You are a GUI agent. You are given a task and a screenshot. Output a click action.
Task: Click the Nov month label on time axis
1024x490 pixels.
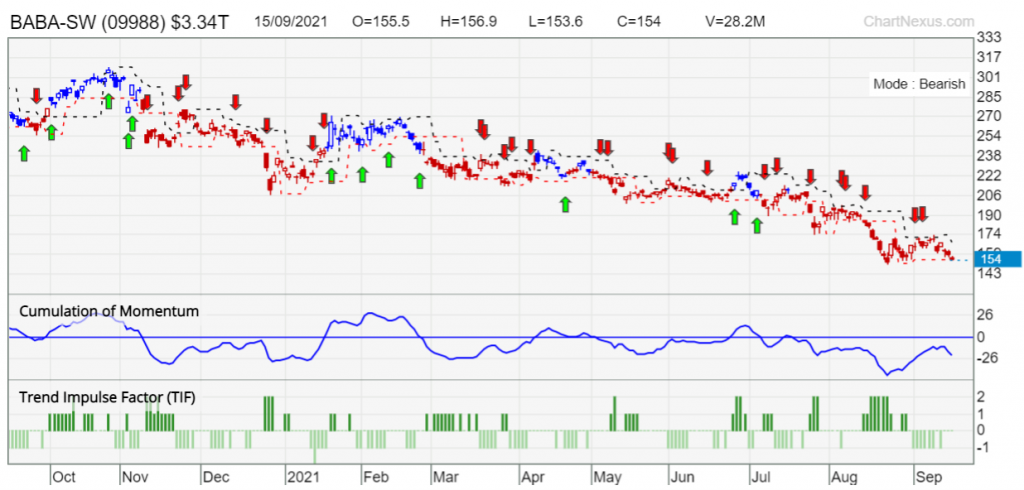pyautogui.click(x=136, y=476)
